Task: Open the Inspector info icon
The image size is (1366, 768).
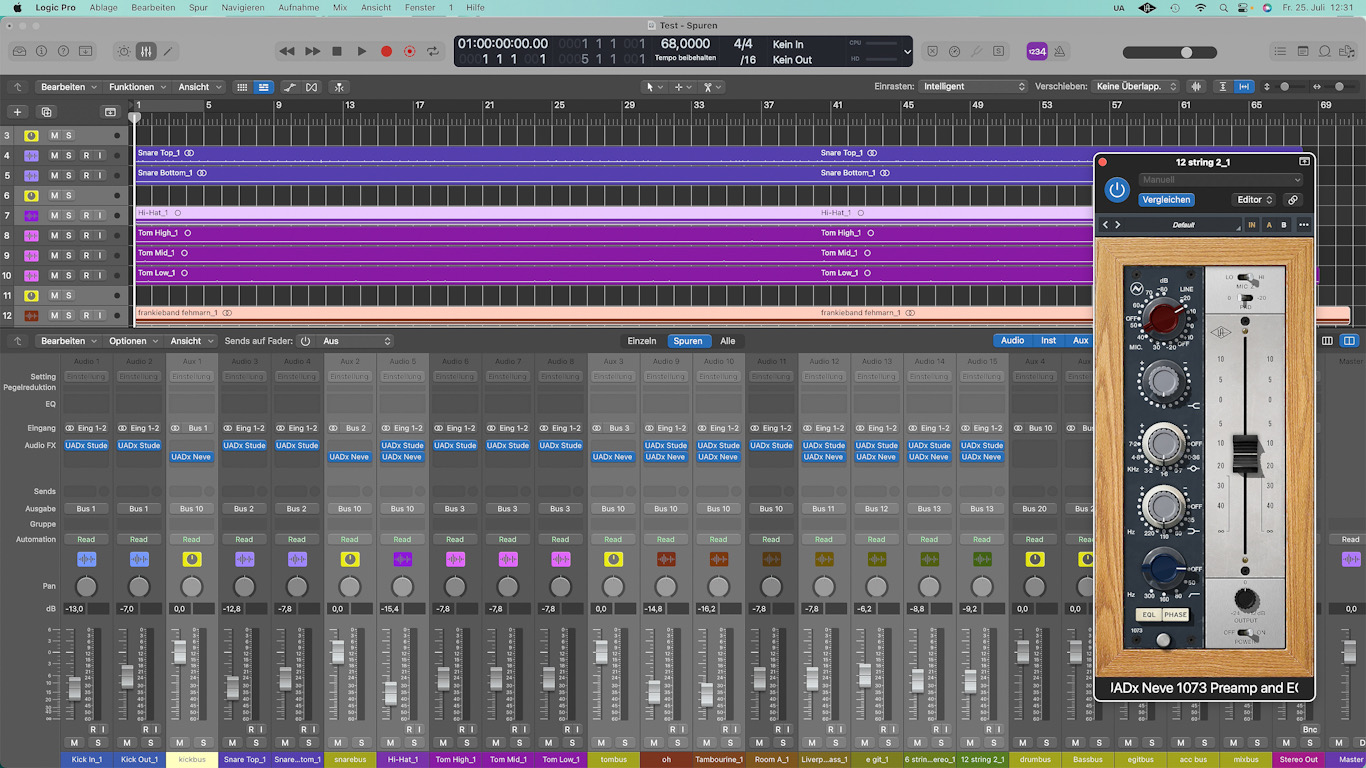Action: [42, 51]
